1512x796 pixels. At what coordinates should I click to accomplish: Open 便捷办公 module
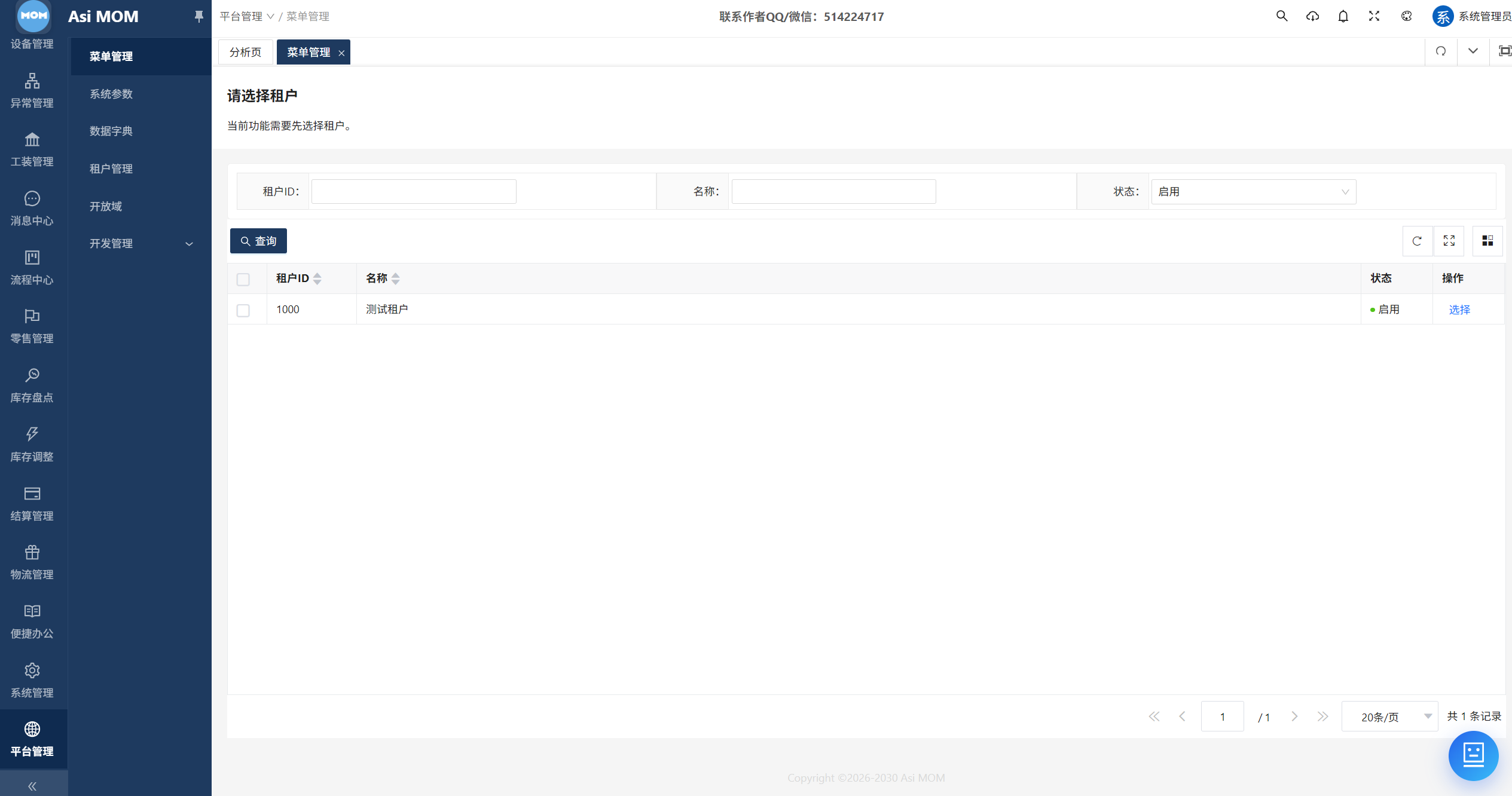32,622
